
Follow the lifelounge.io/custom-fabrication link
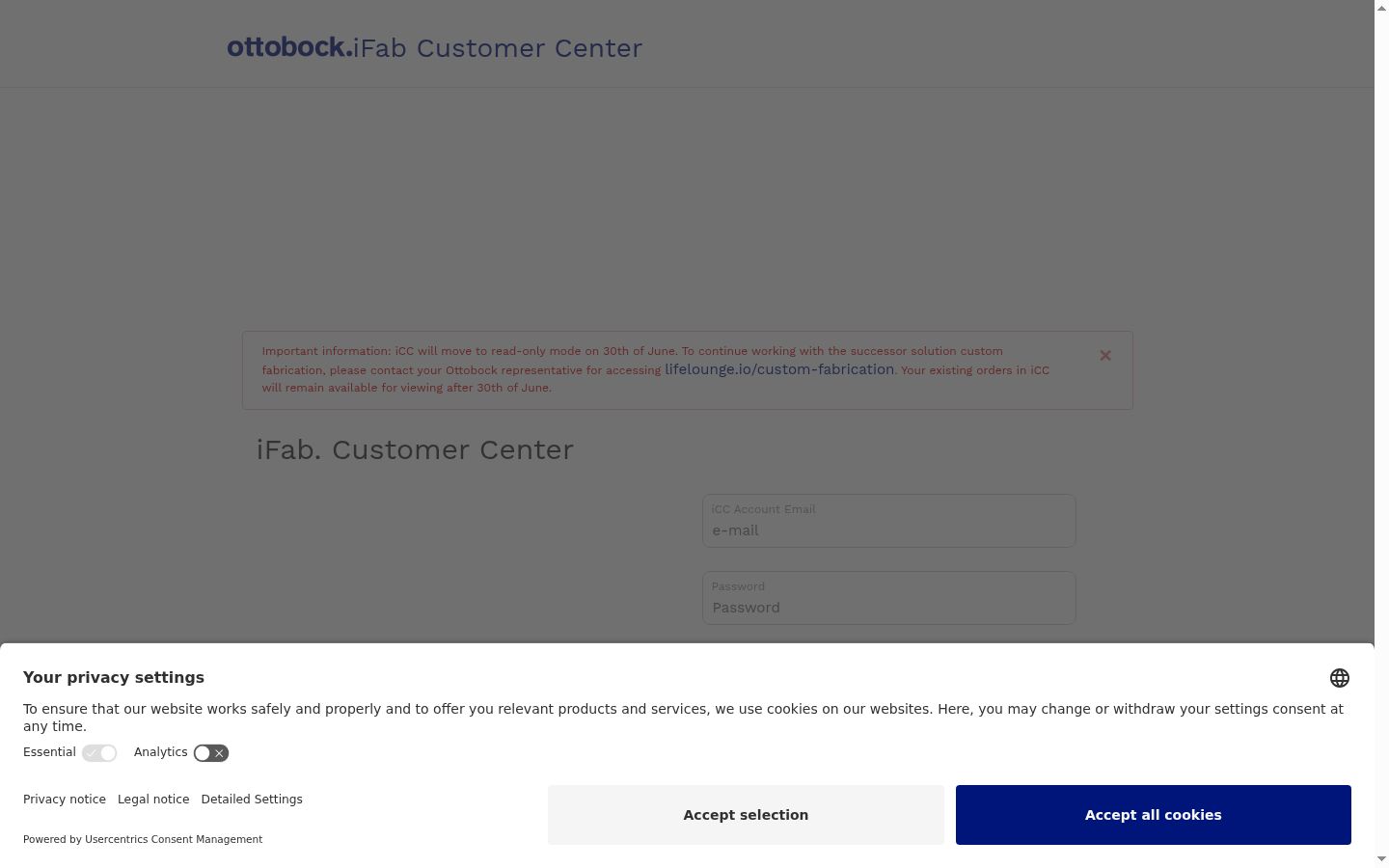tap(779, 369)
